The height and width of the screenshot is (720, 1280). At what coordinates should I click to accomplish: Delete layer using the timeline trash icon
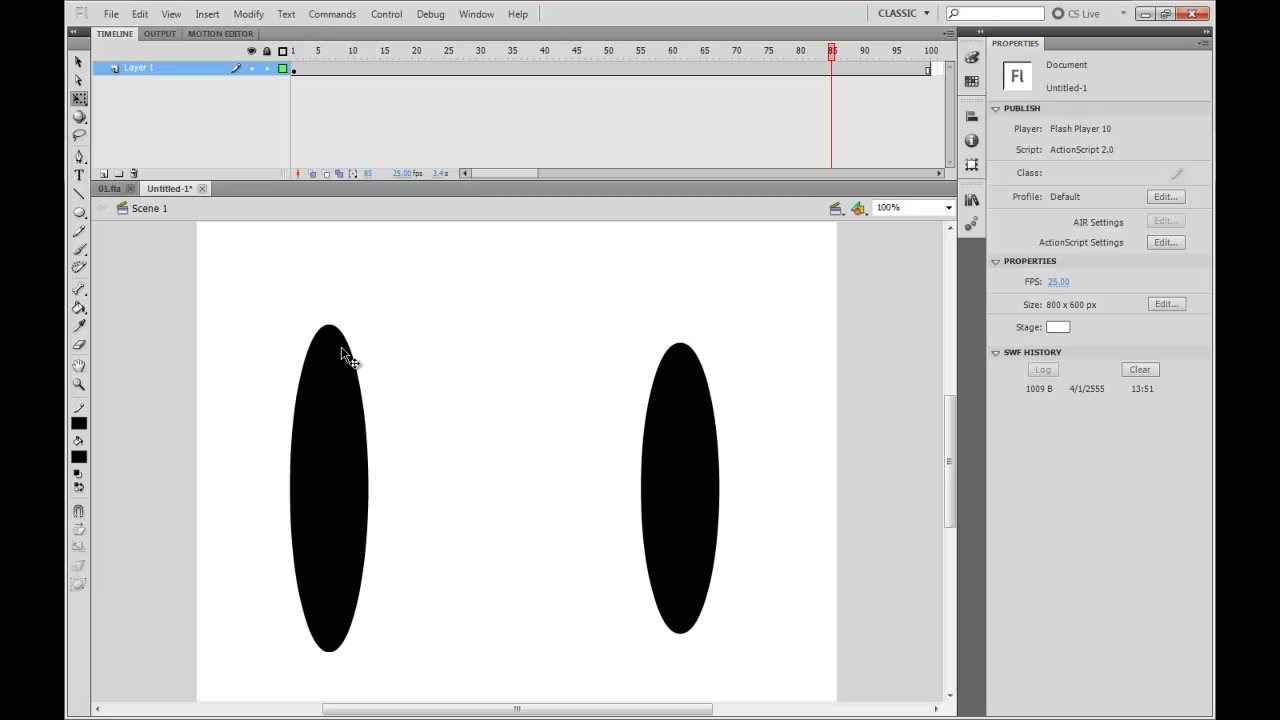coord(134,173)
